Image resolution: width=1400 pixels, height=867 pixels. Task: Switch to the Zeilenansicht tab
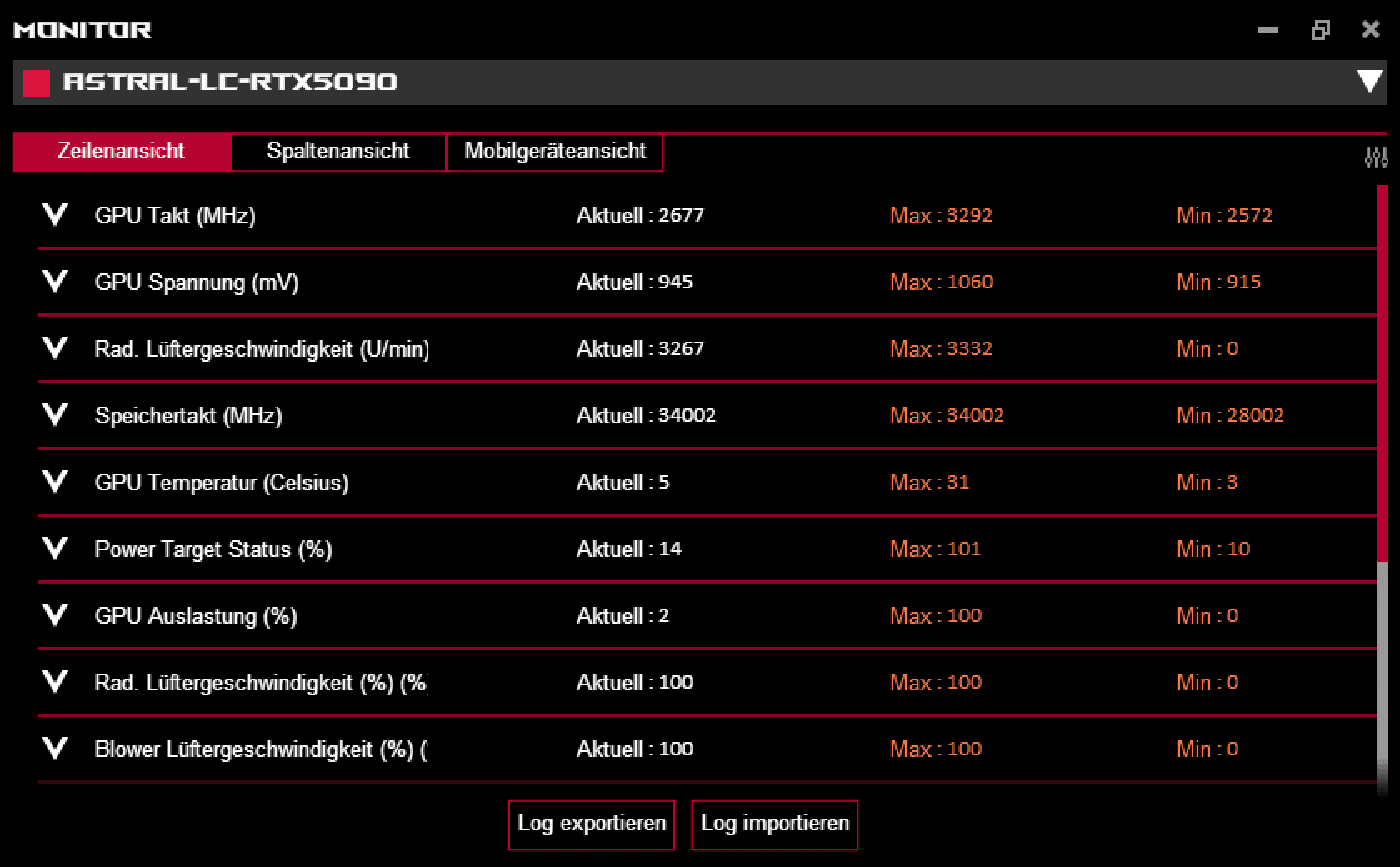(122, 152)
